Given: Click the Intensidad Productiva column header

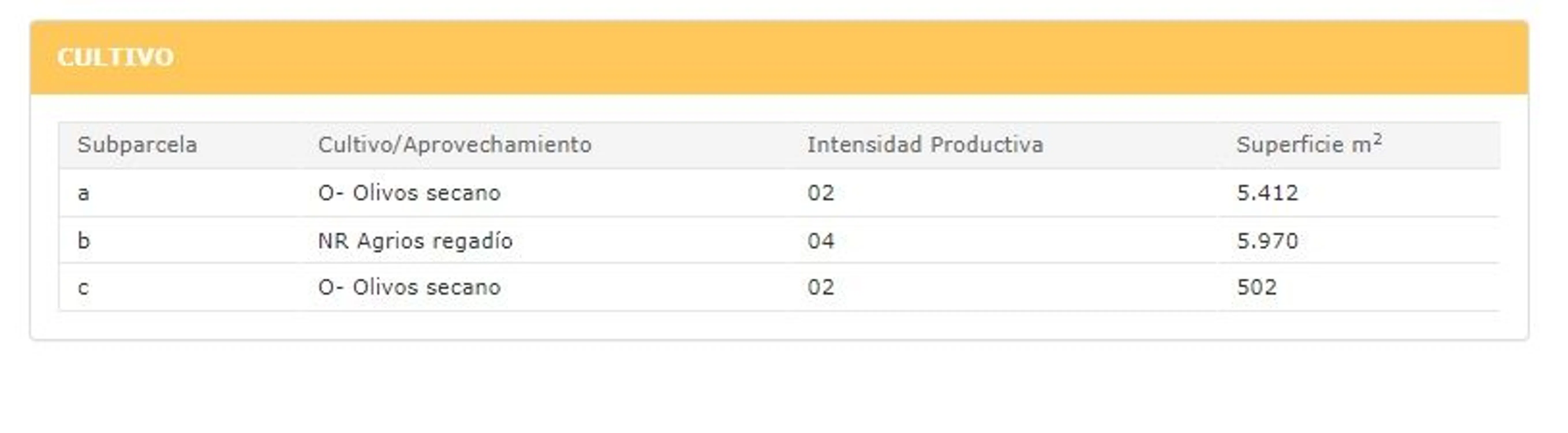Looking at the screenshot, I should [925, 145].
